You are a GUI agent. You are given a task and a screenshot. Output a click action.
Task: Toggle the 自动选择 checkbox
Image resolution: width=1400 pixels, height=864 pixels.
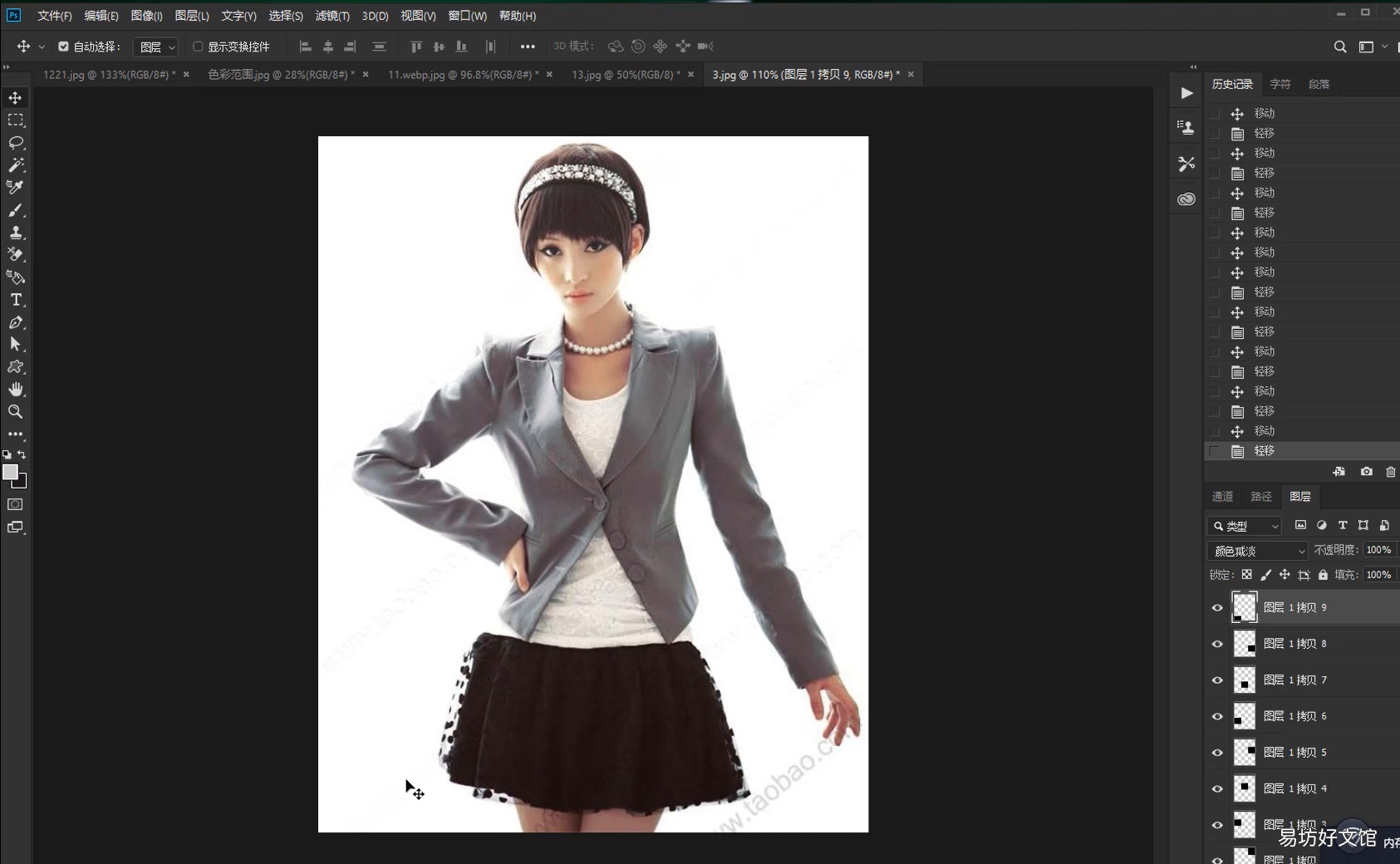(x=63, y=47)
